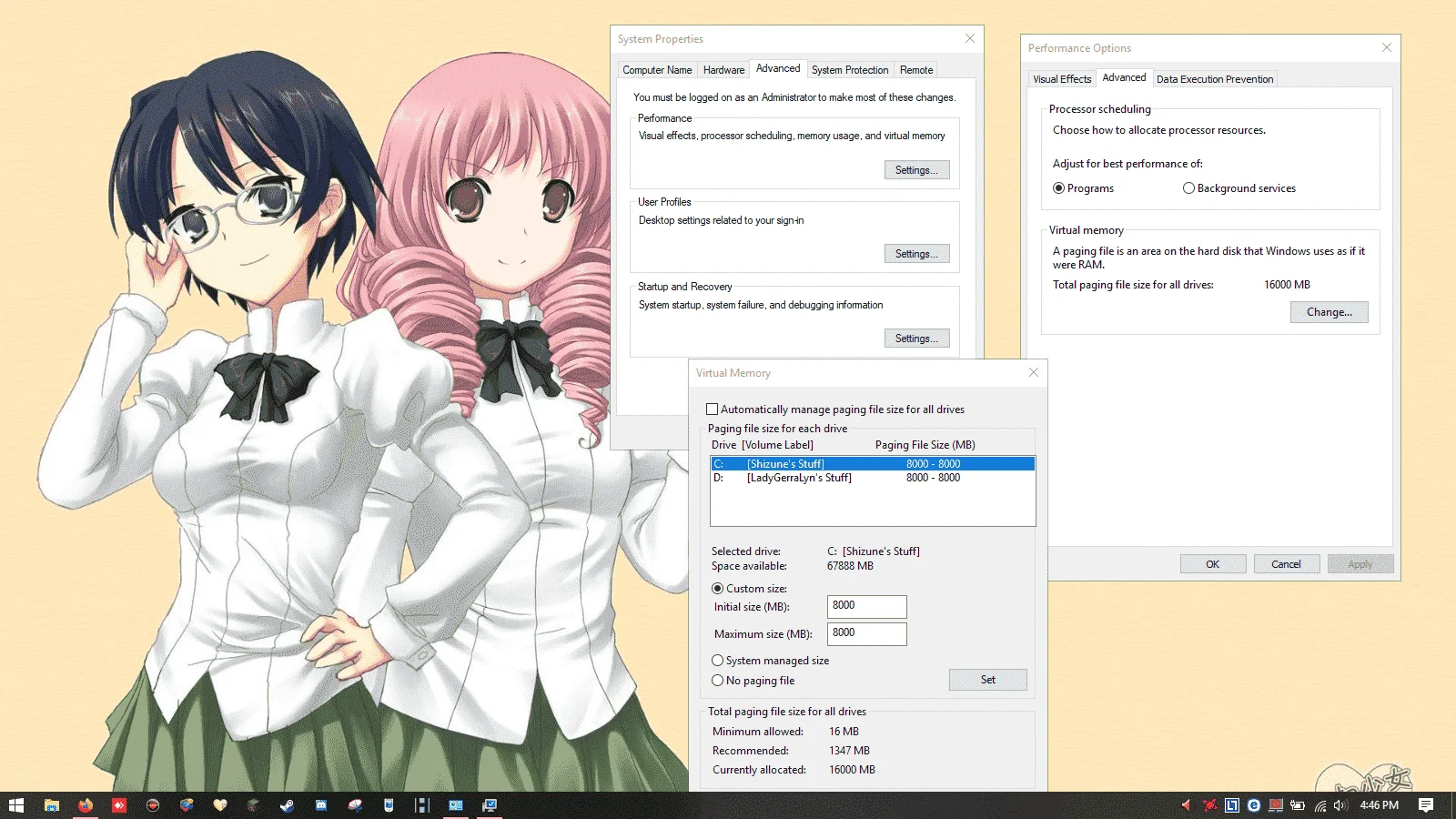The height and width of the screenshot is (819, 1456).
Task: Close the Virtual Memory dialog
Action: click(x=1034, y=372)
